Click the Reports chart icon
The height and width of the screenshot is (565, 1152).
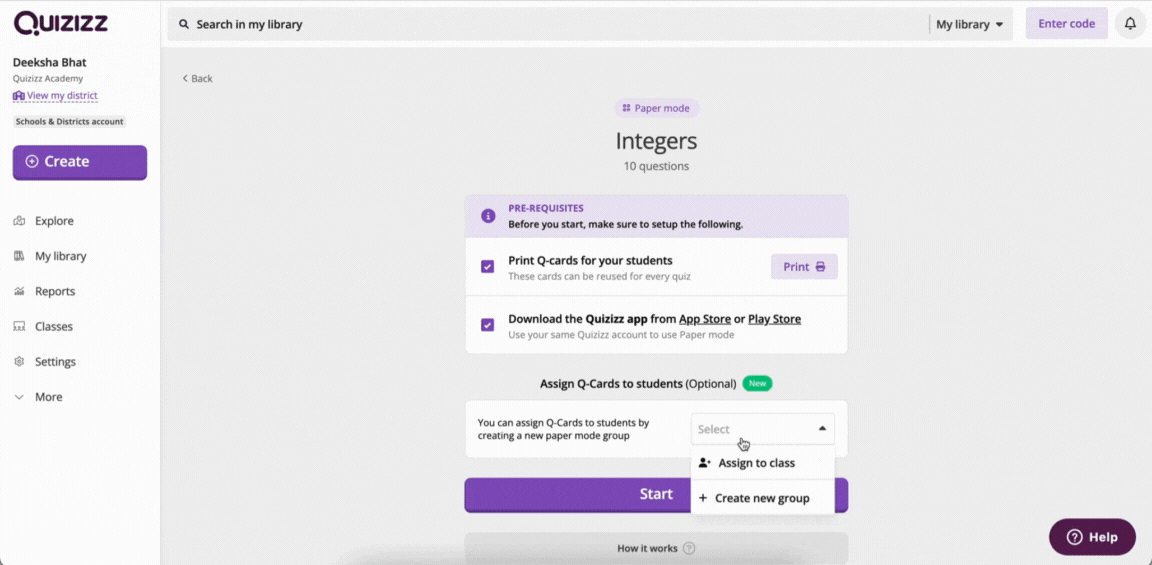20,292
